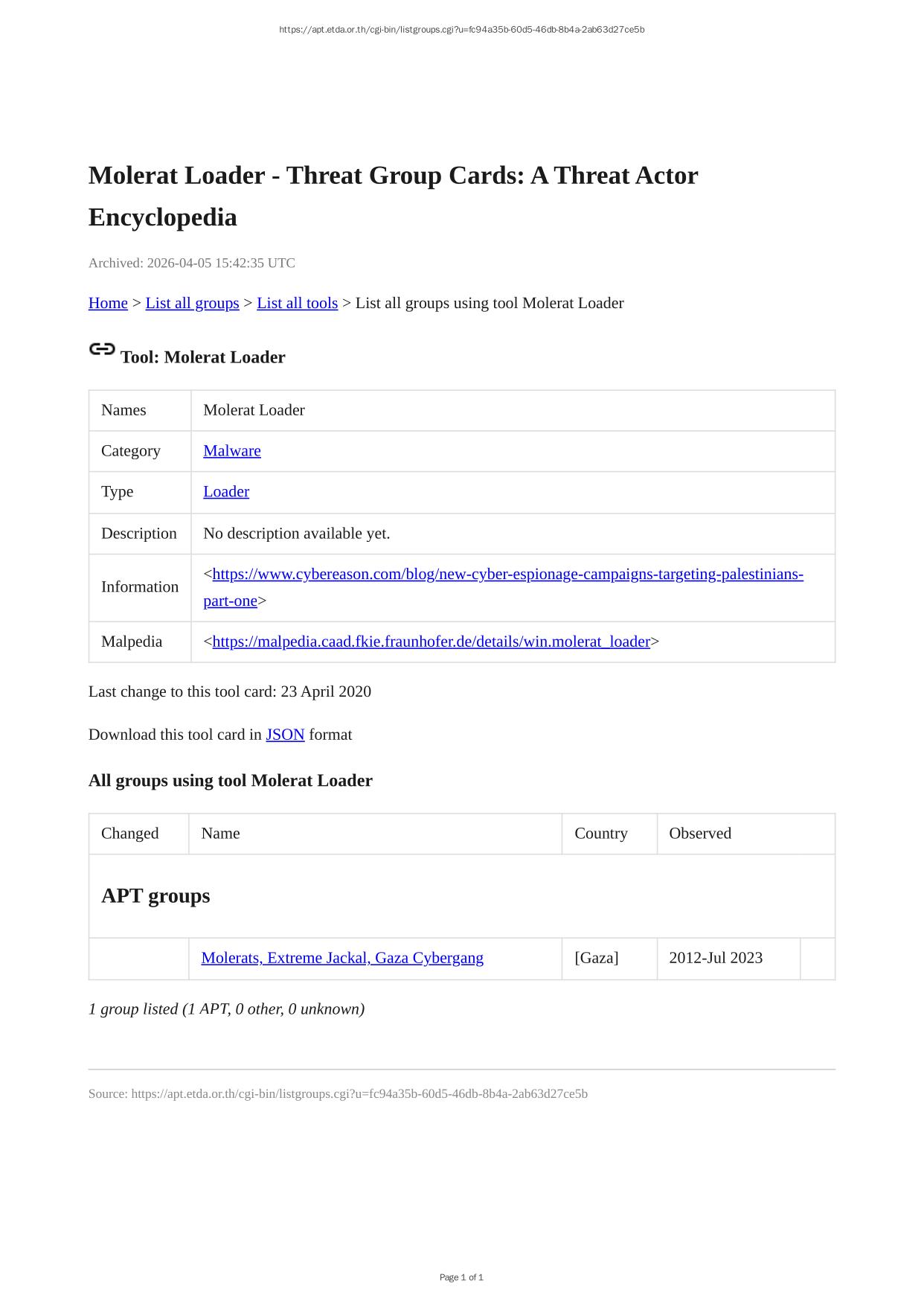
Task: Click the chain-link icon beside Tool heading
Action: [102, 349]
